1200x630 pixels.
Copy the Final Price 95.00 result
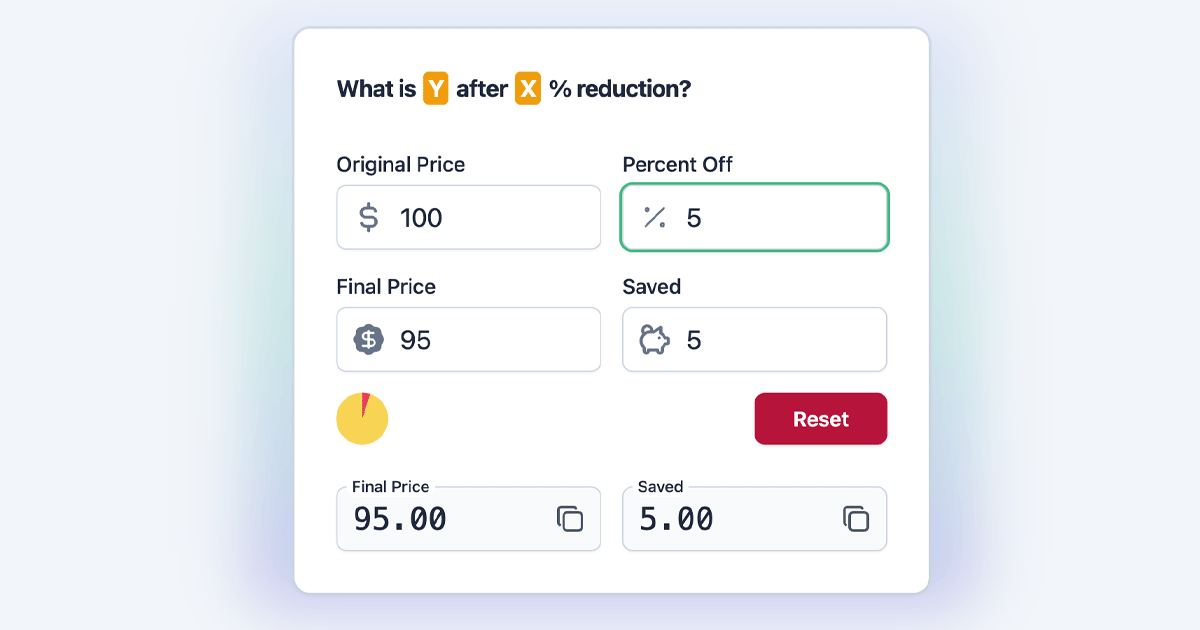(x=570, y=519)
